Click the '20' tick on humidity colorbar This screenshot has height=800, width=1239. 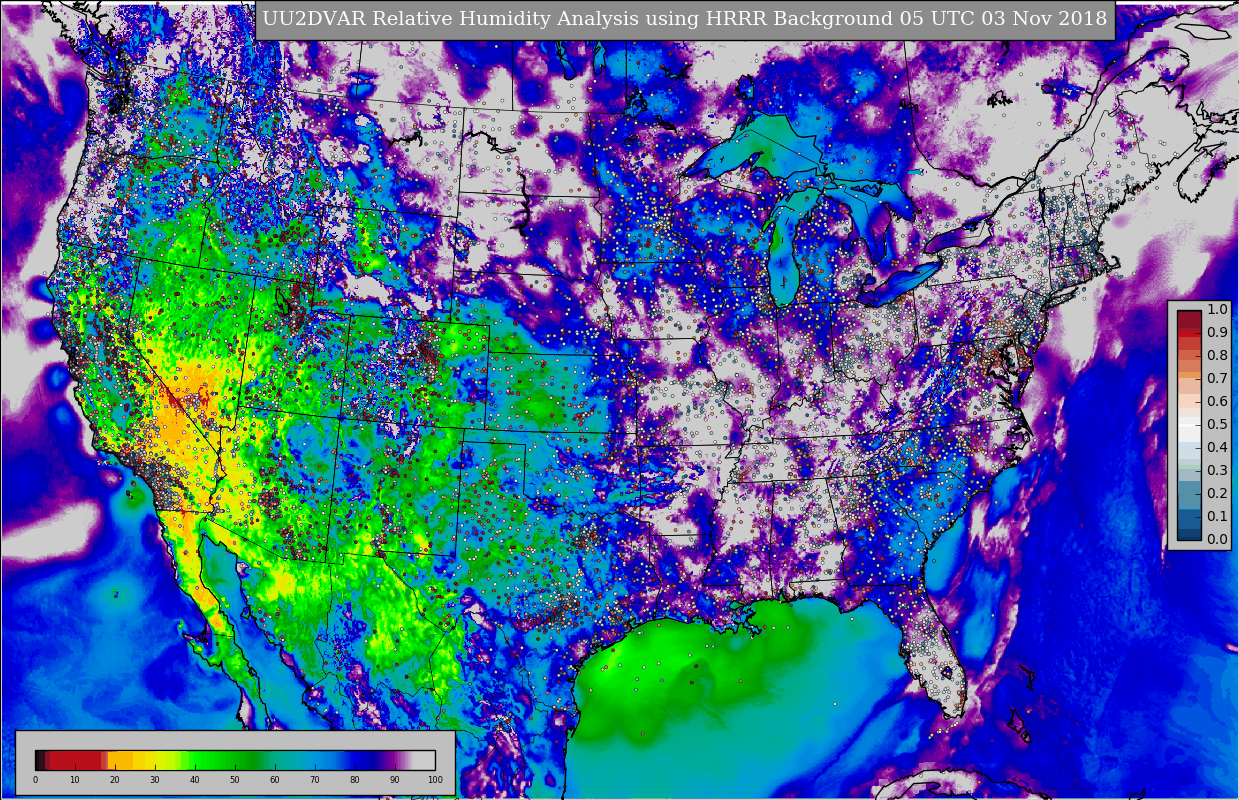pyautogui.click(x=115, y=780)
